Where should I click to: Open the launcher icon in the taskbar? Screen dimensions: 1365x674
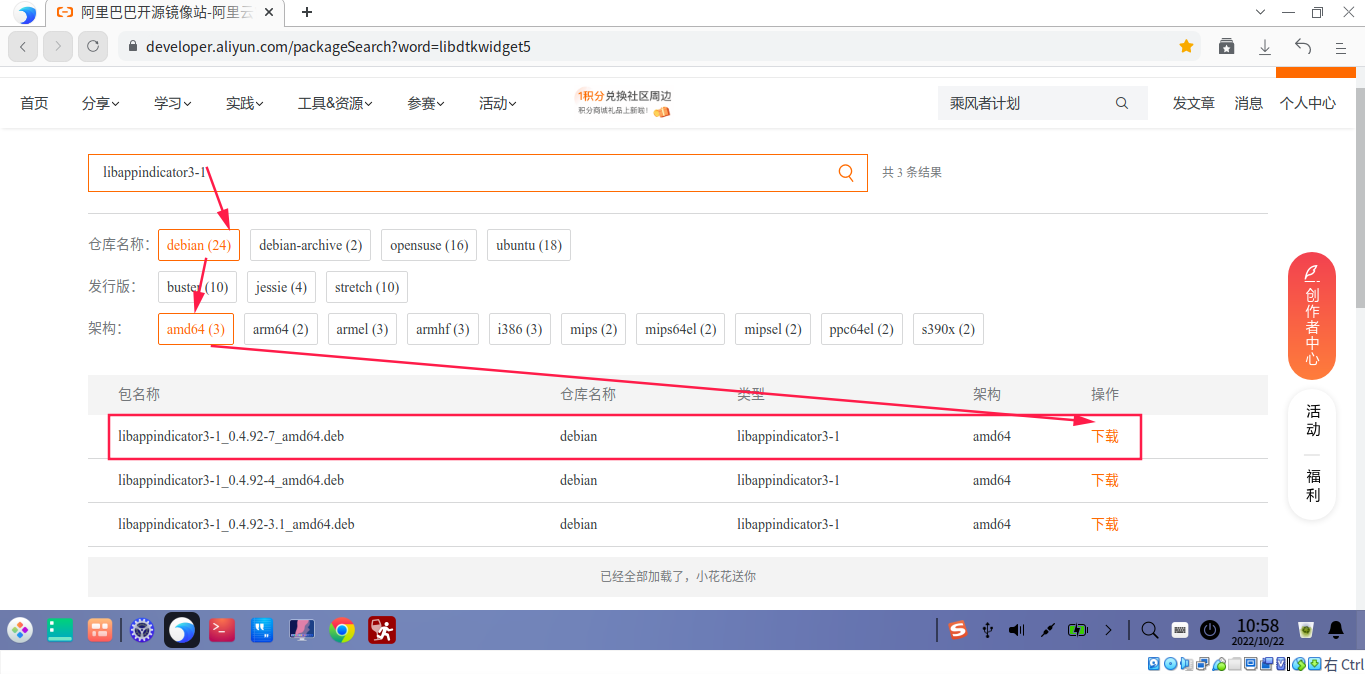point(20,629)
